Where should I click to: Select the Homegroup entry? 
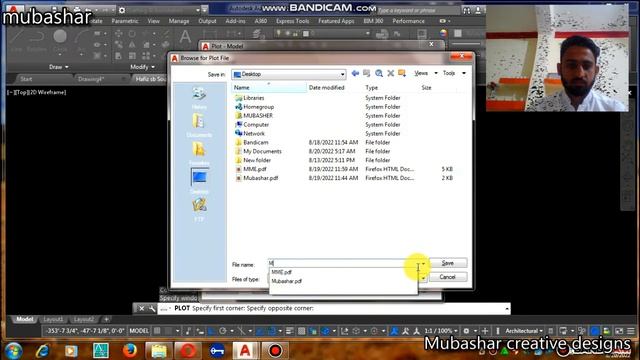coord(254,107)
